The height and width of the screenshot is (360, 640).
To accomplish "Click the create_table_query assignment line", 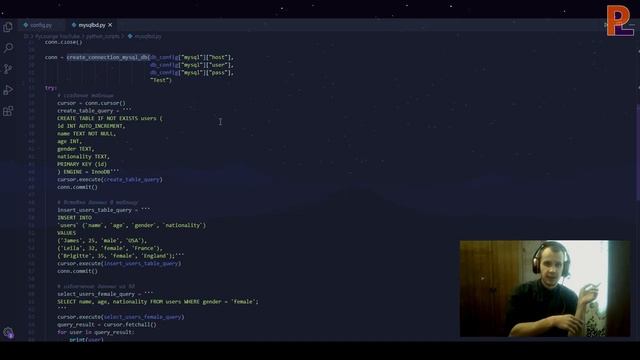I will coord(94,111).
